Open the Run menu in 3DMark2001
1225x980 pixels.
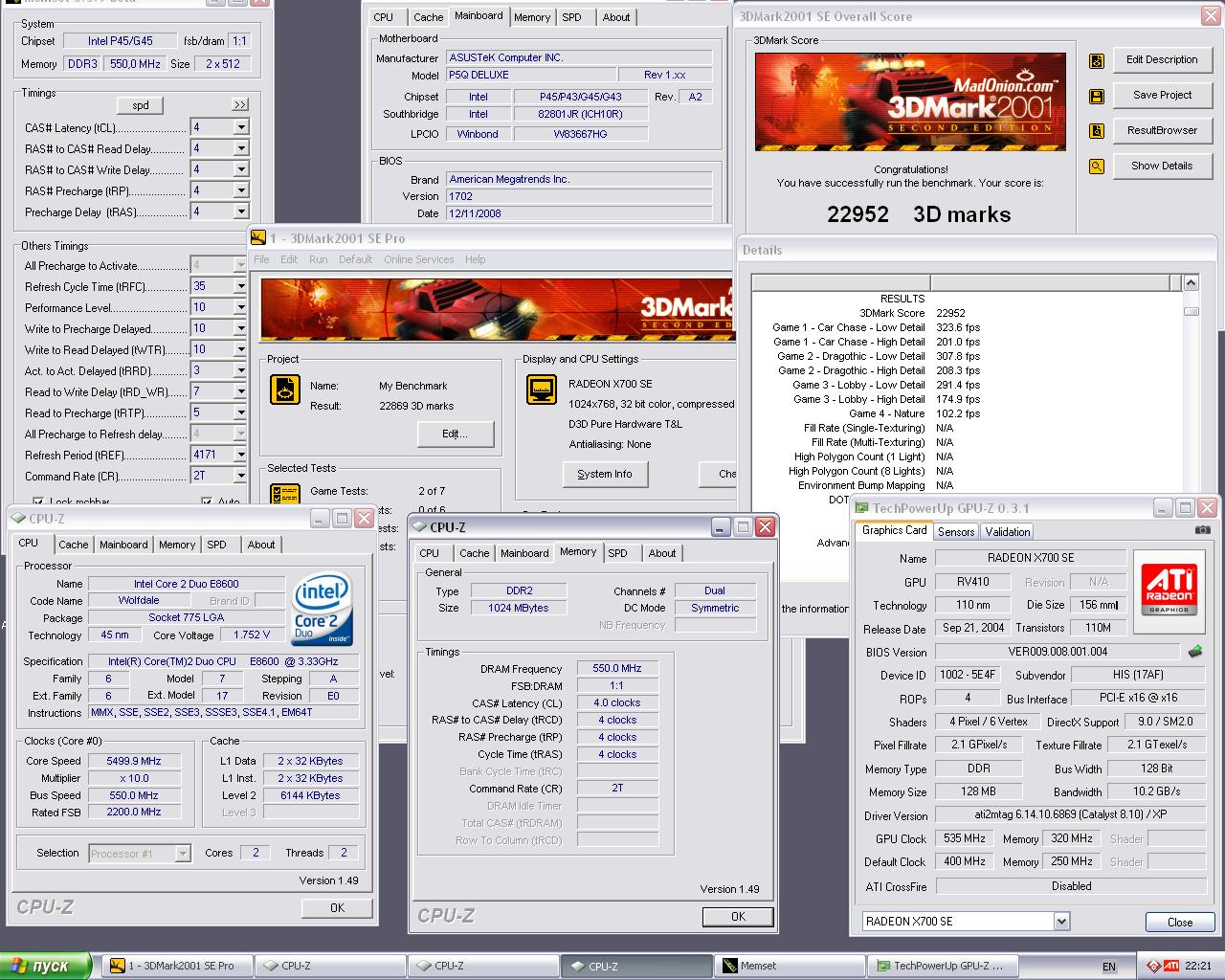(x=318, y=259)
